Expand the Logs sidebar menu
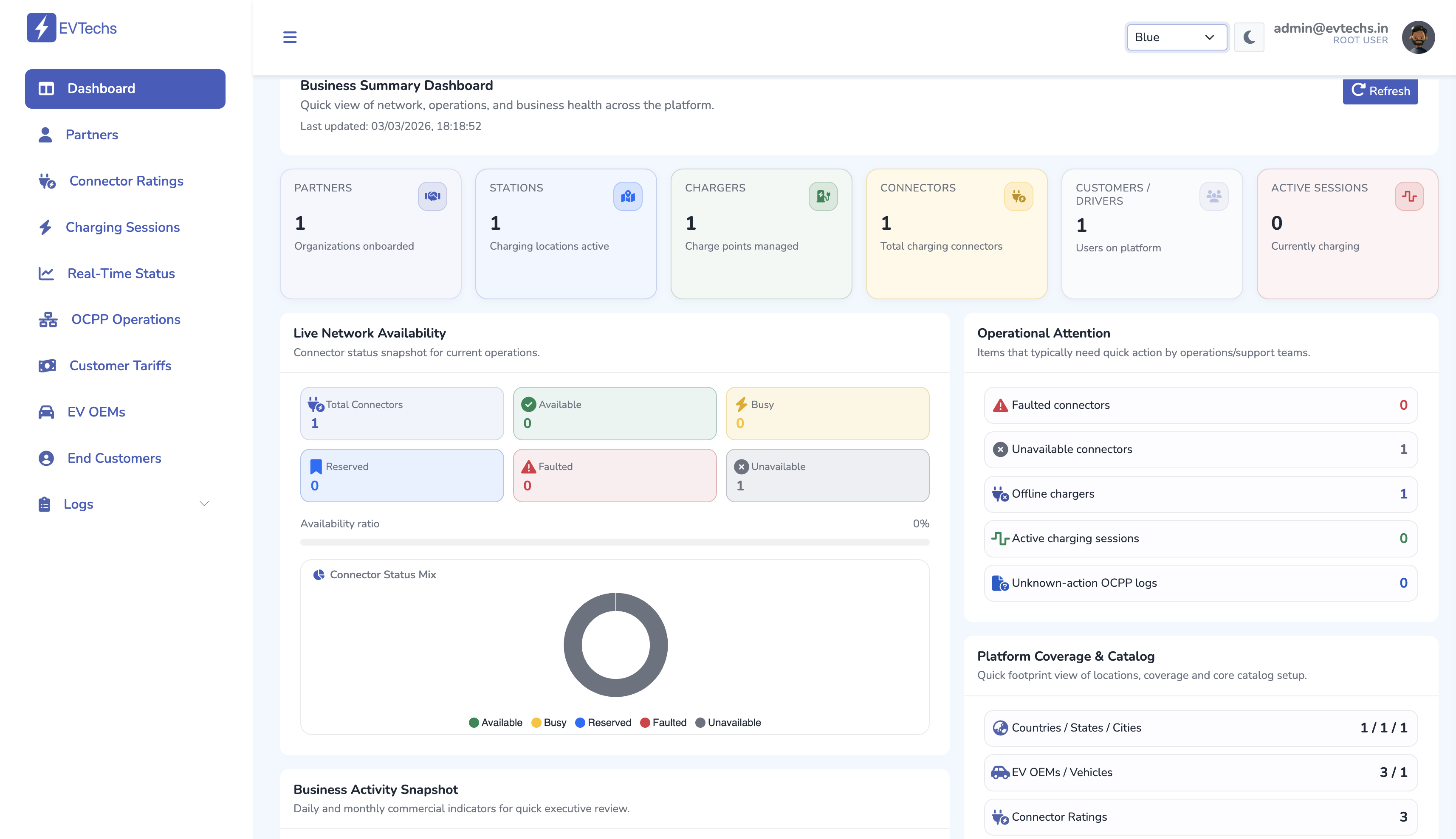The image size is (1456, 839). coord(124,504)
